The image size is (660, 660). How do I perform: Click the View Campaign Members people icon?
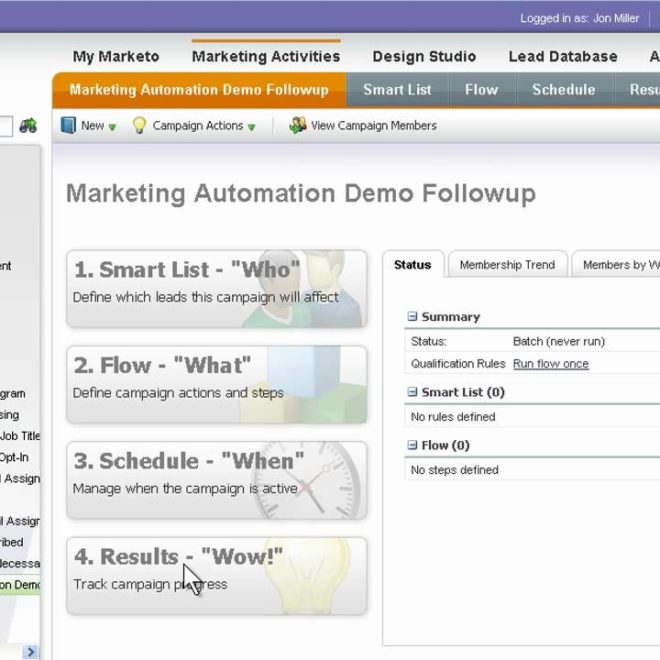(x=298, y=125)
